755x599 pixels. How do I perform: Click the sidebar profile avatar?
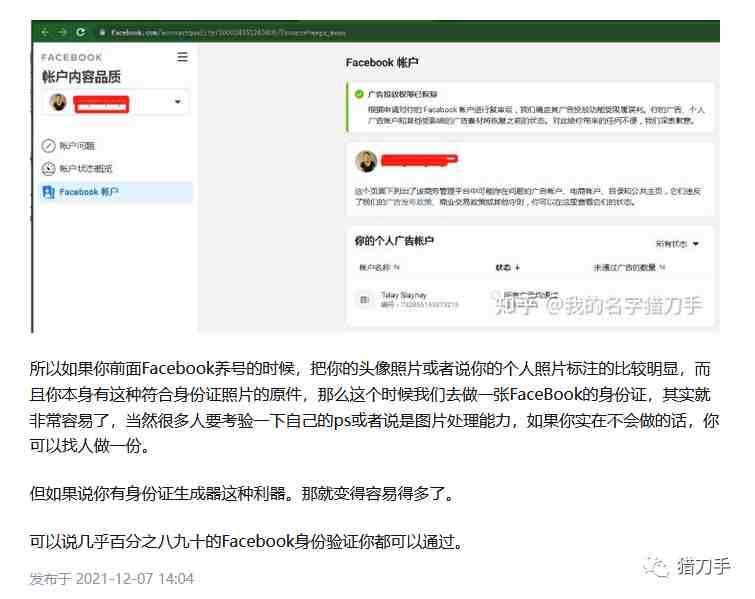pos(58,102)
